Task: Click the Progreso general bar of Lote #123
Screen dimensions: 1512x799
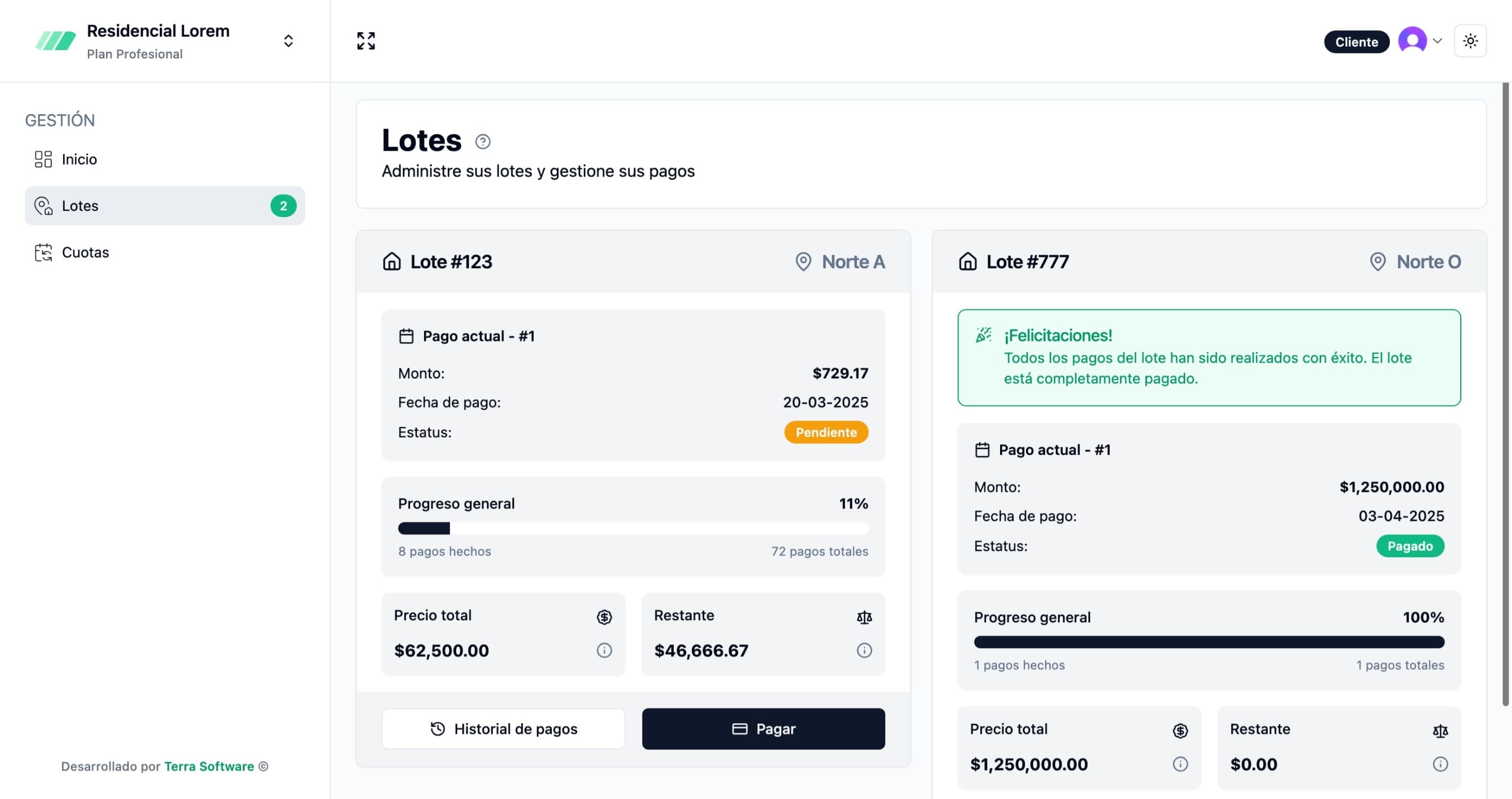Action: (633, 528)
